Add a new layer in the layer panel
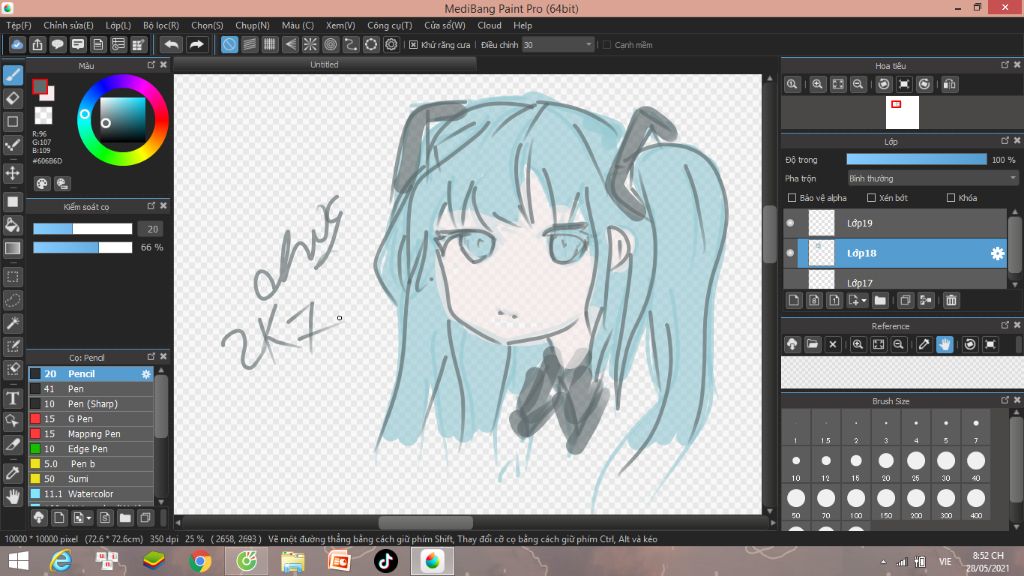Screen dimensions: 1024x576 click(793, 300)
